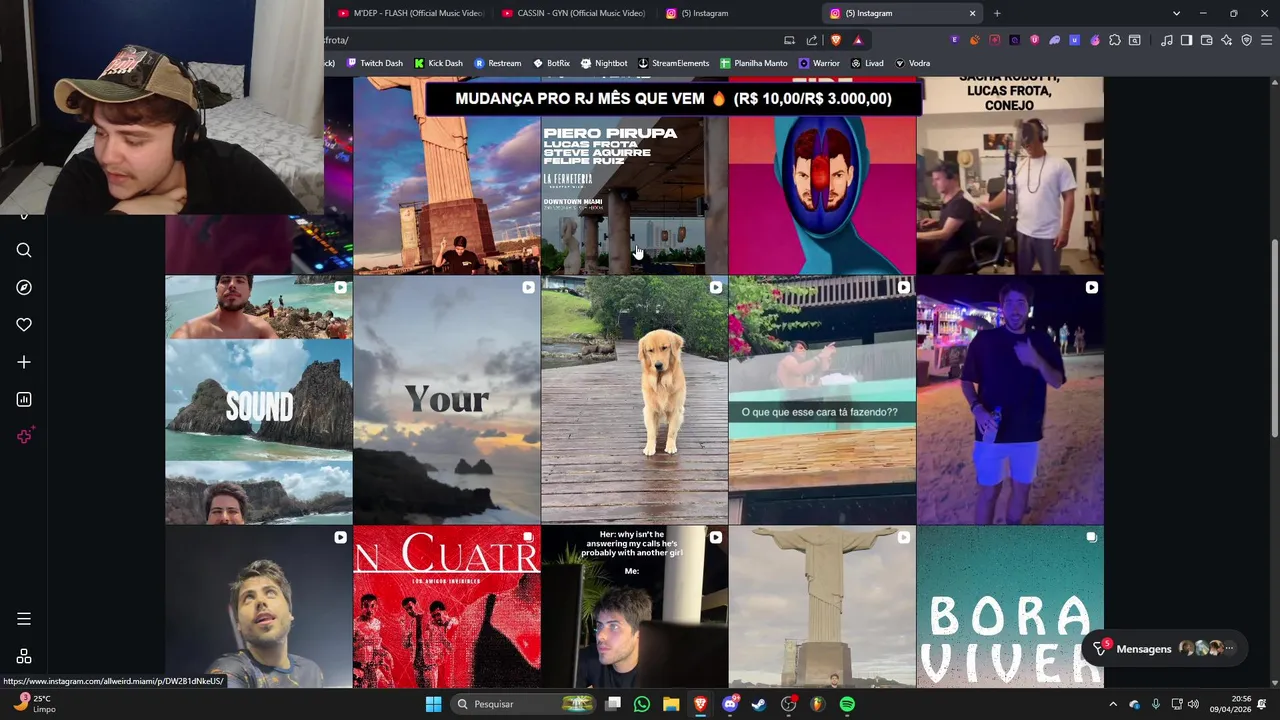
Task: Click the taskbar volume speaker icon
Action: [x=1194, y=704]
